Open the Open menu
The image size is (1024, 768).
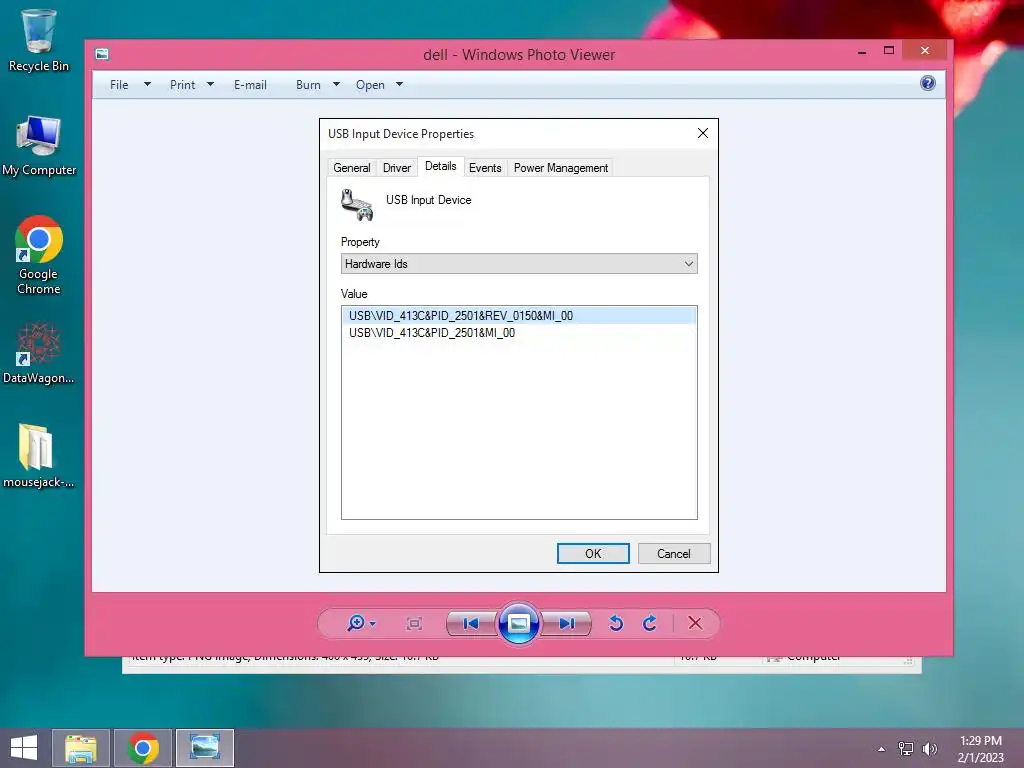370,85
